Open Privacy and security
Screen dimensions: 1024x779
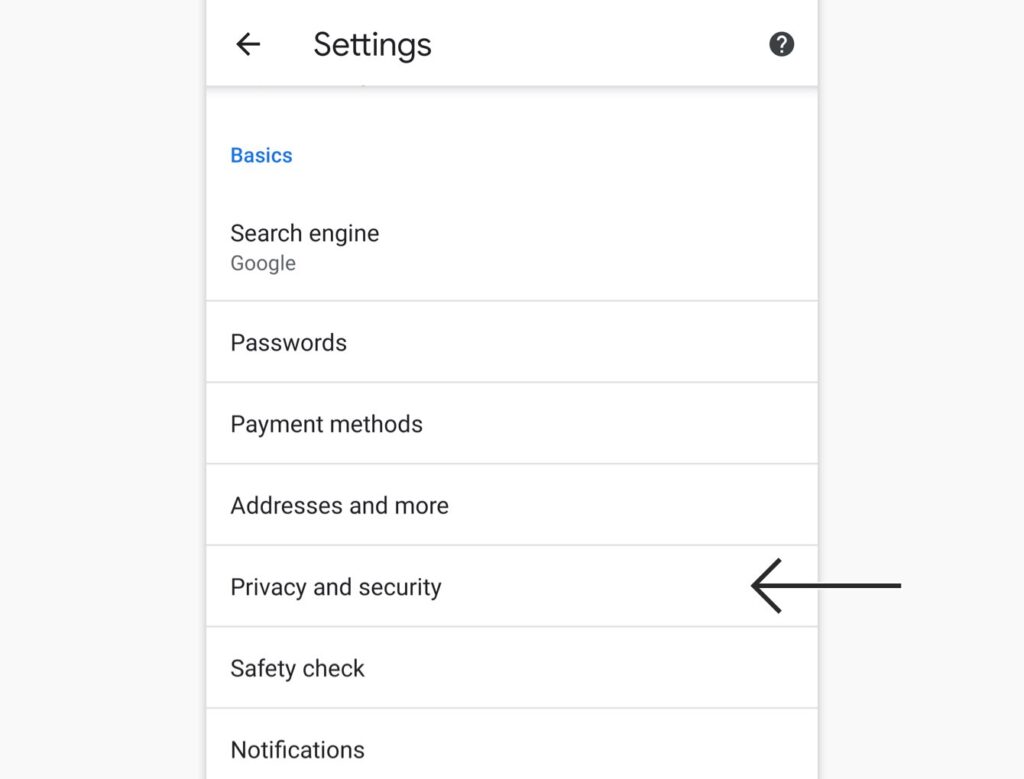pos(335,587)
